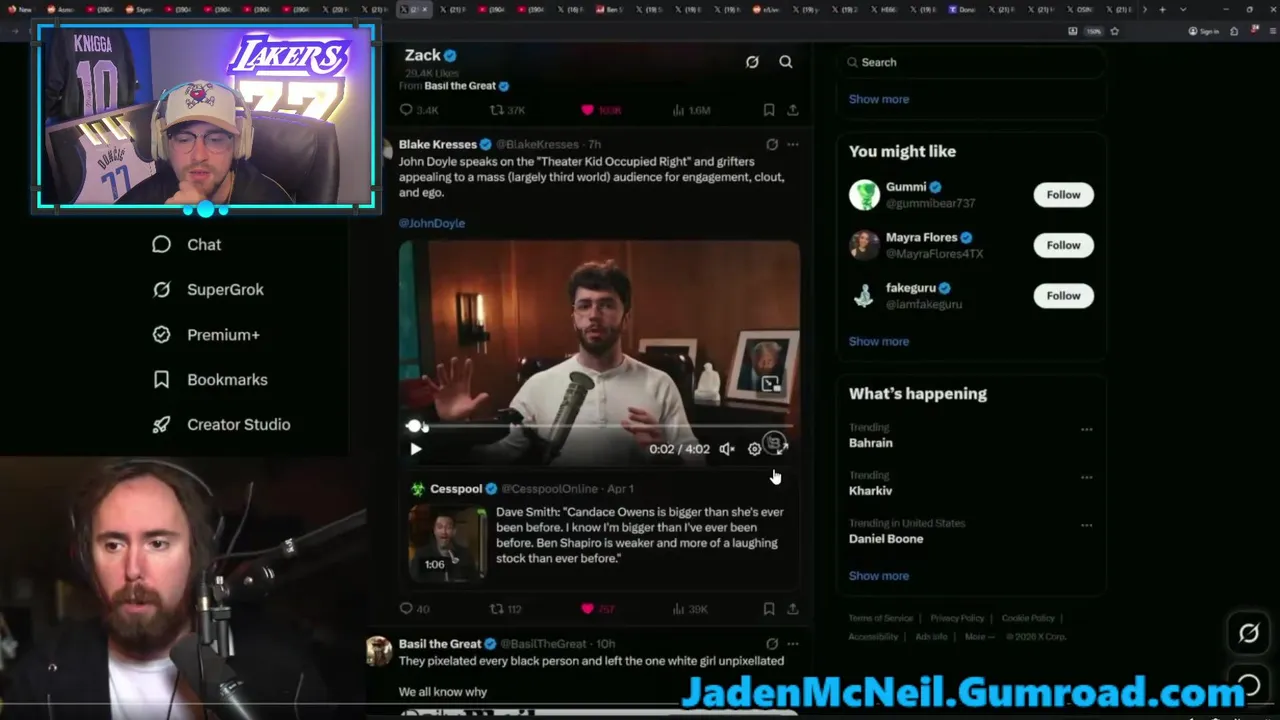
Task: Open options for the Bahrain trend
Action: click(x=1087, y=429)
